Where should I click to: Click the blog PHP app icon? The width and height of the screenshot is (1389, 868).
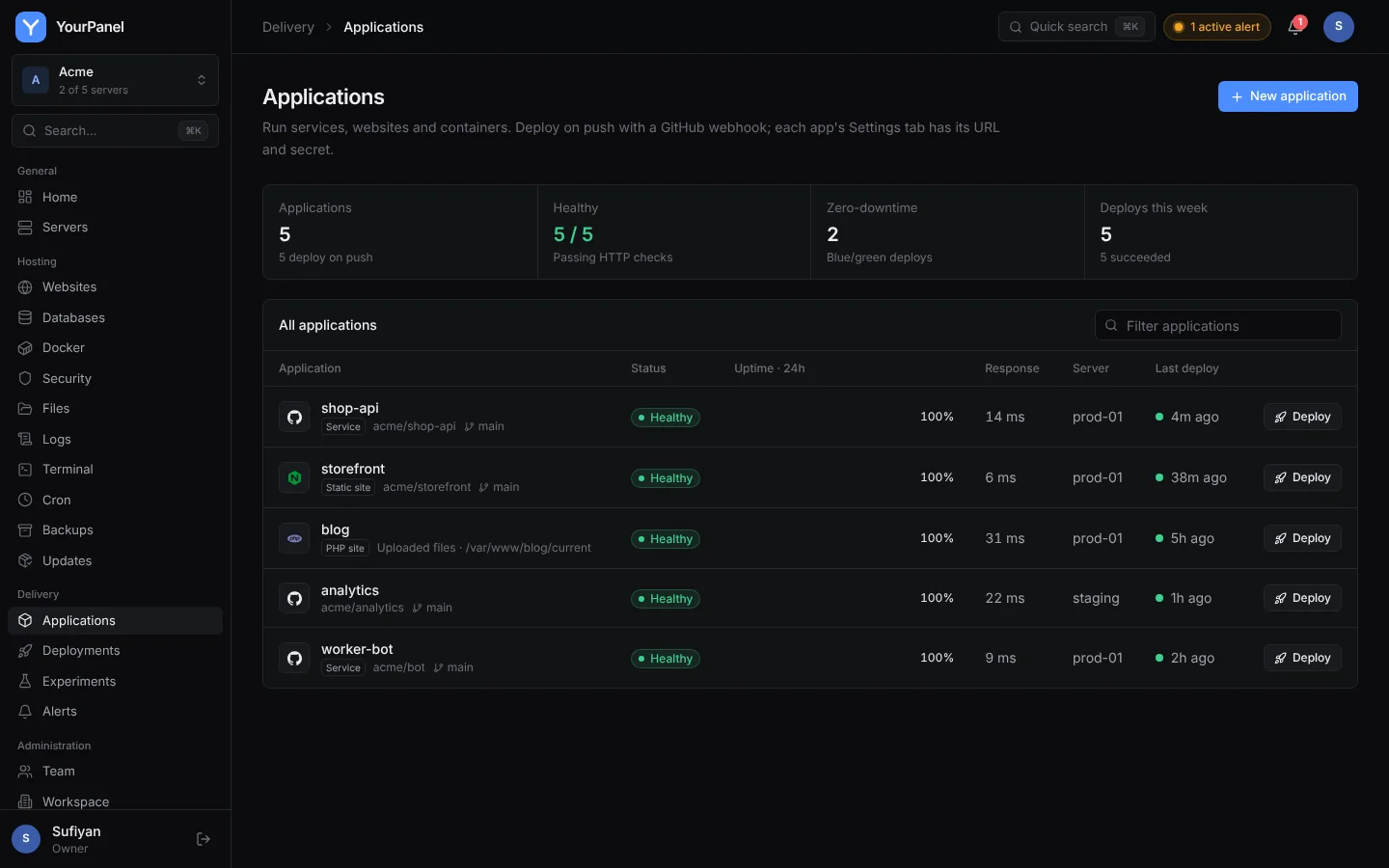click(294, 538)
